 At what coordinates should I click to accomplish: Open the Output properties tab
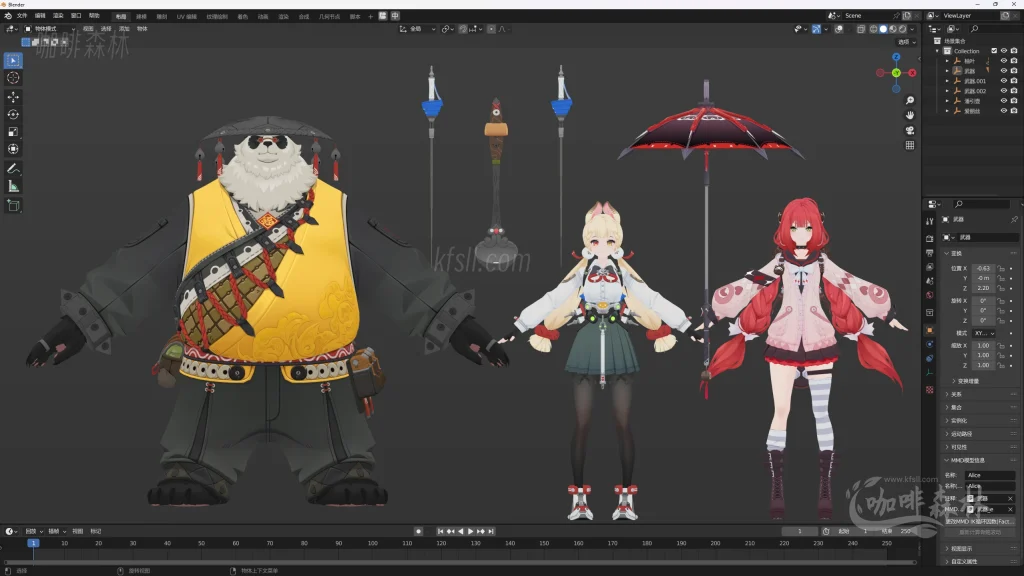(x=930, y=253)
